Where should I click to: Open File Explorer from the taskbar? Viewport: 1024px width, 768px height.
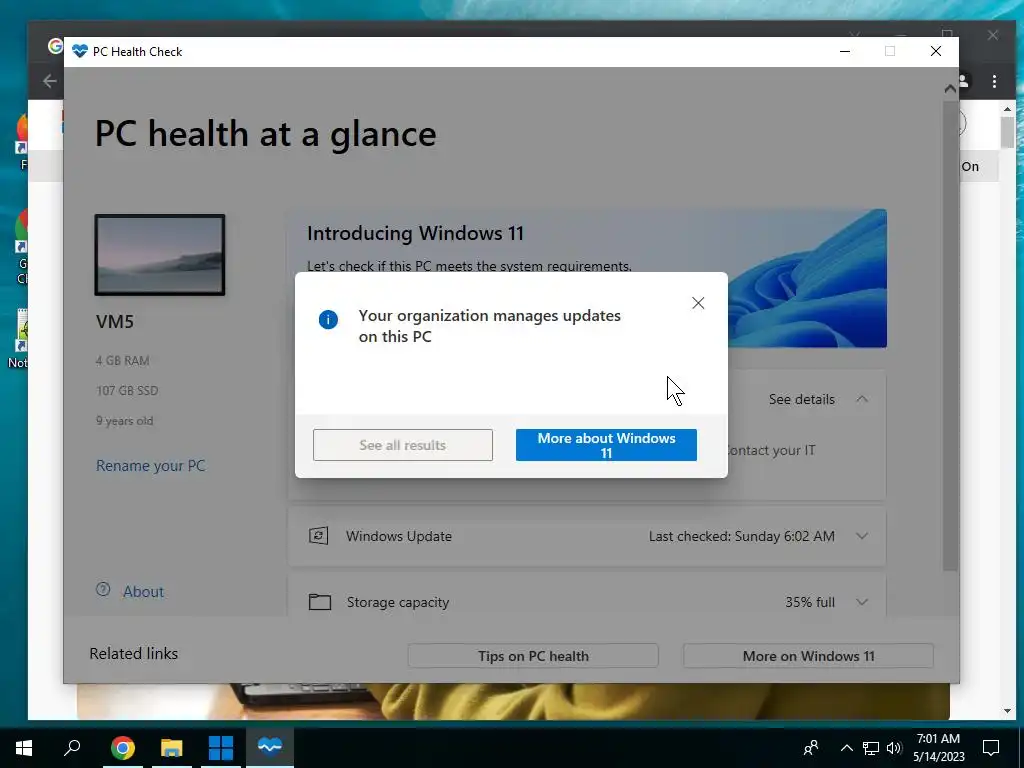172,748
